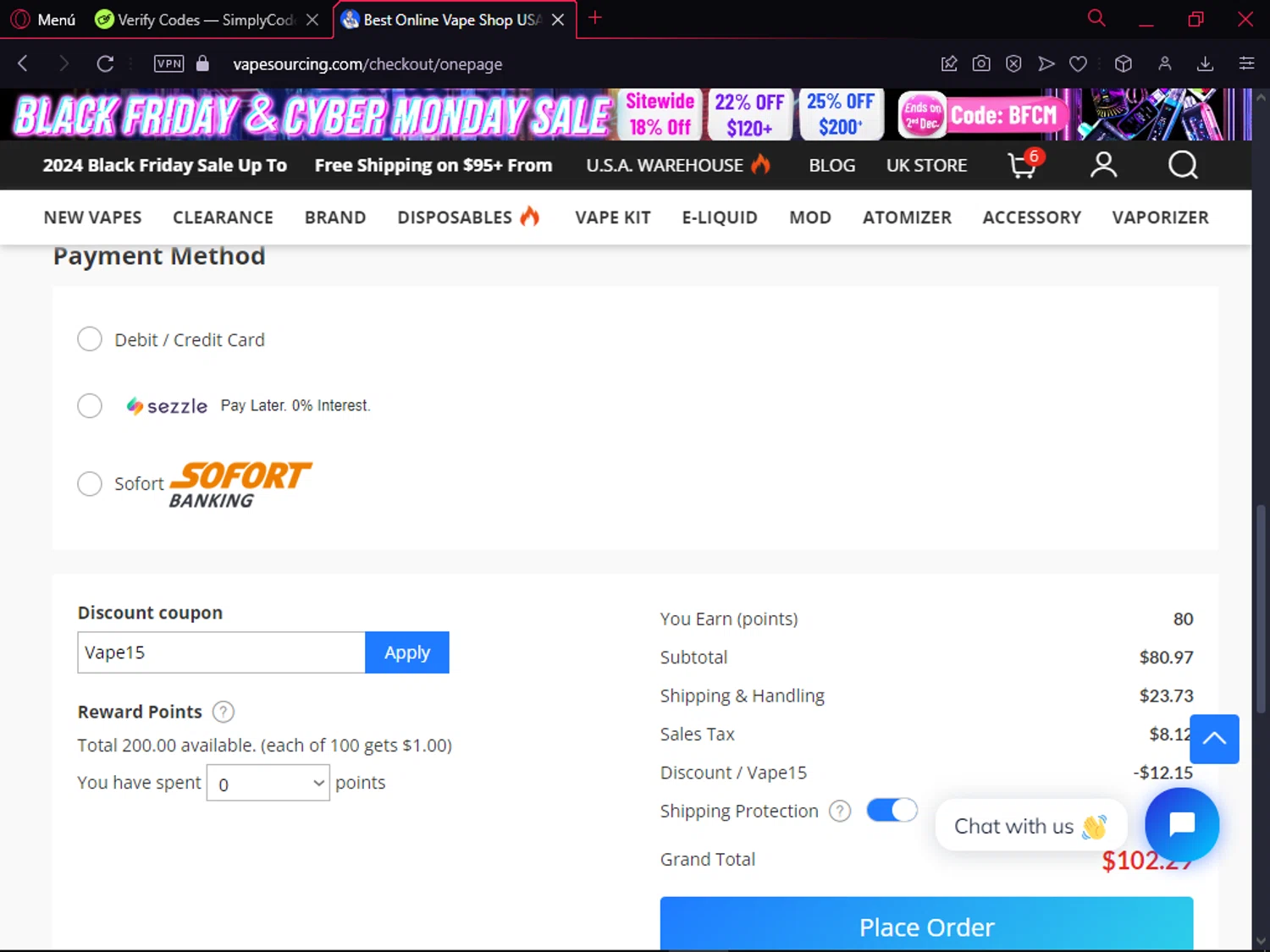
Task: Open Free Shipping on $95+ link
Action: click(x=433, y=165)
